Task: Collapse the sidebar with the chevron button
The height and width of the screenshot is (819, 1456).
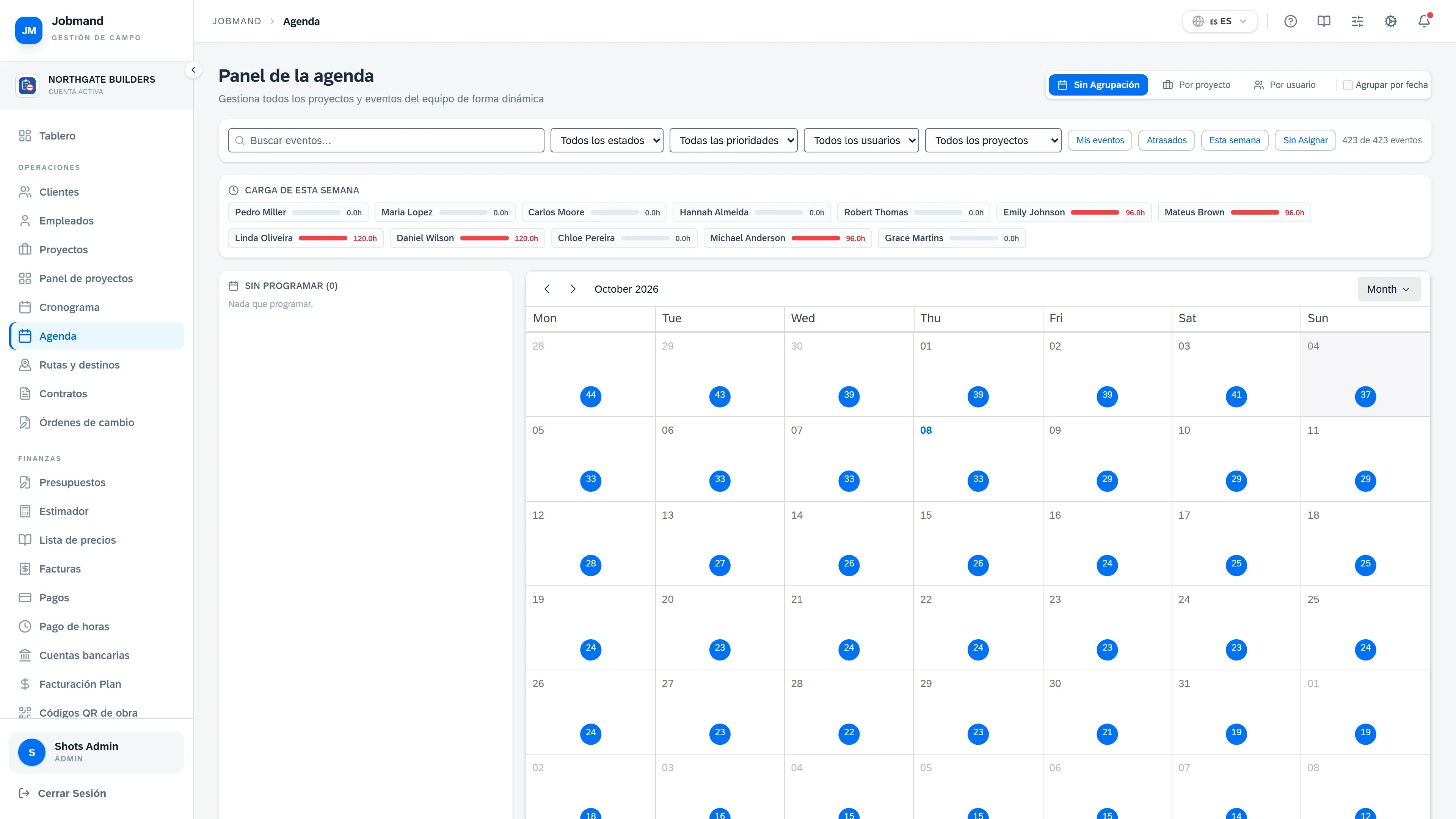Action: coord(193,69)
